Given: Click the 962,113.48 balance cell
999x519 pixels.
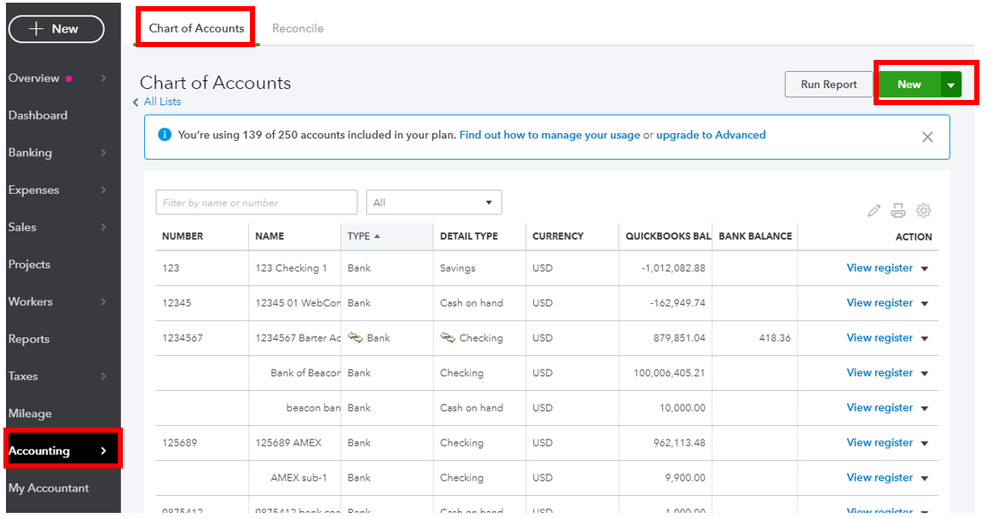Looking at the screenshot, I should point(679,443).
